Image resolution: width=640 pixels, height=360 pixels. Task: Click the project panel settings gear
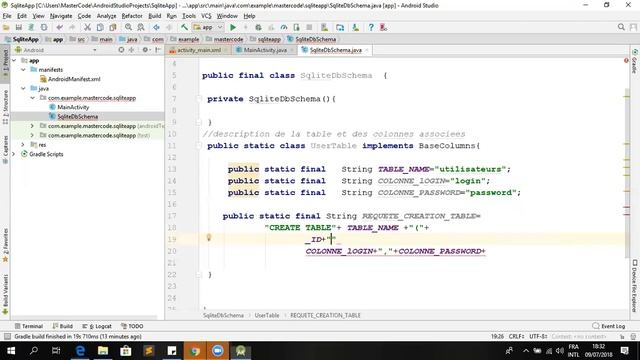click(x=145, y=50)
